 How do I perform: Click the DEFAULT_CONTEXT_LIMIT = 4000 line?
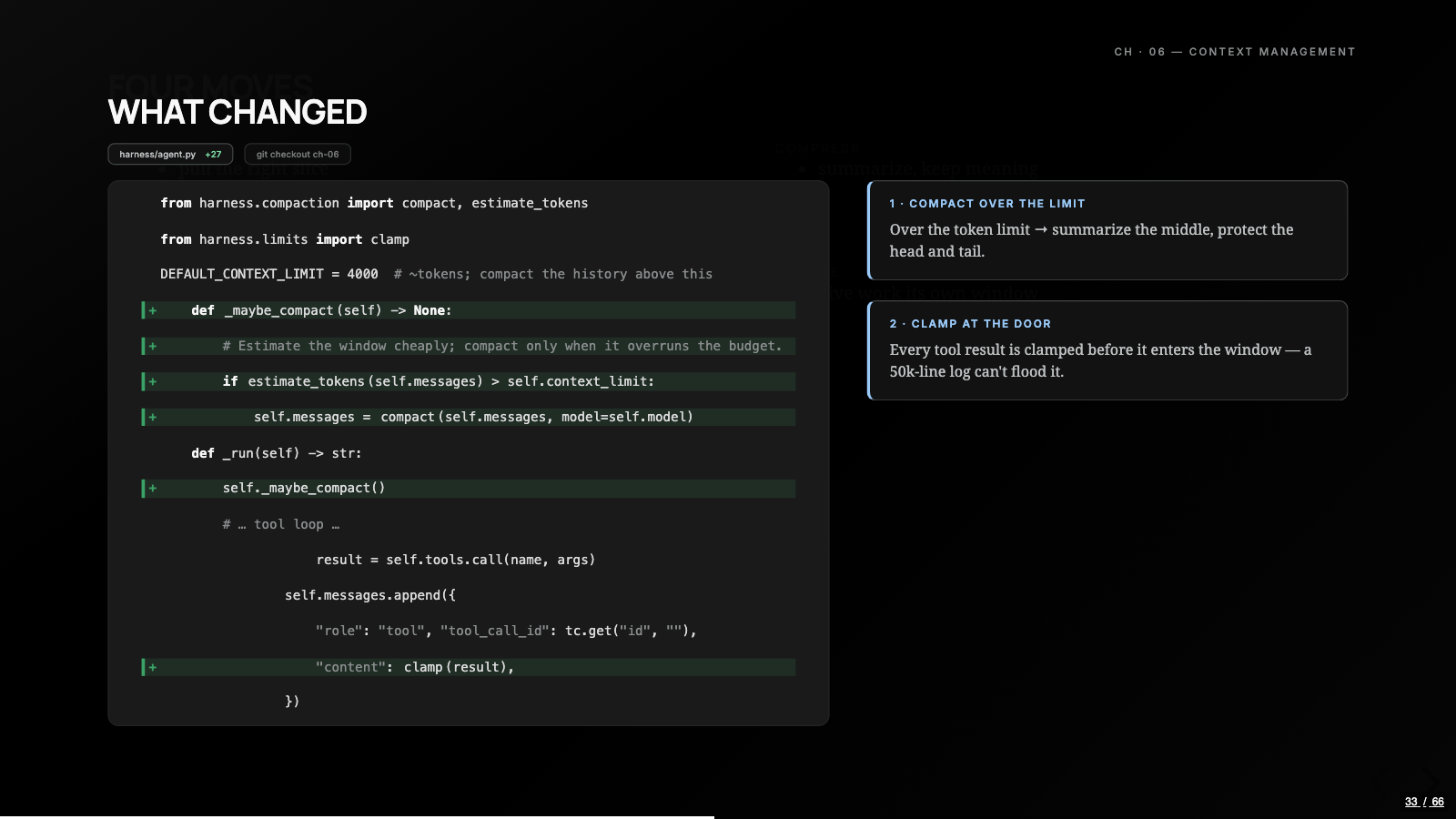pyautogui.click(x=436, y=274)
